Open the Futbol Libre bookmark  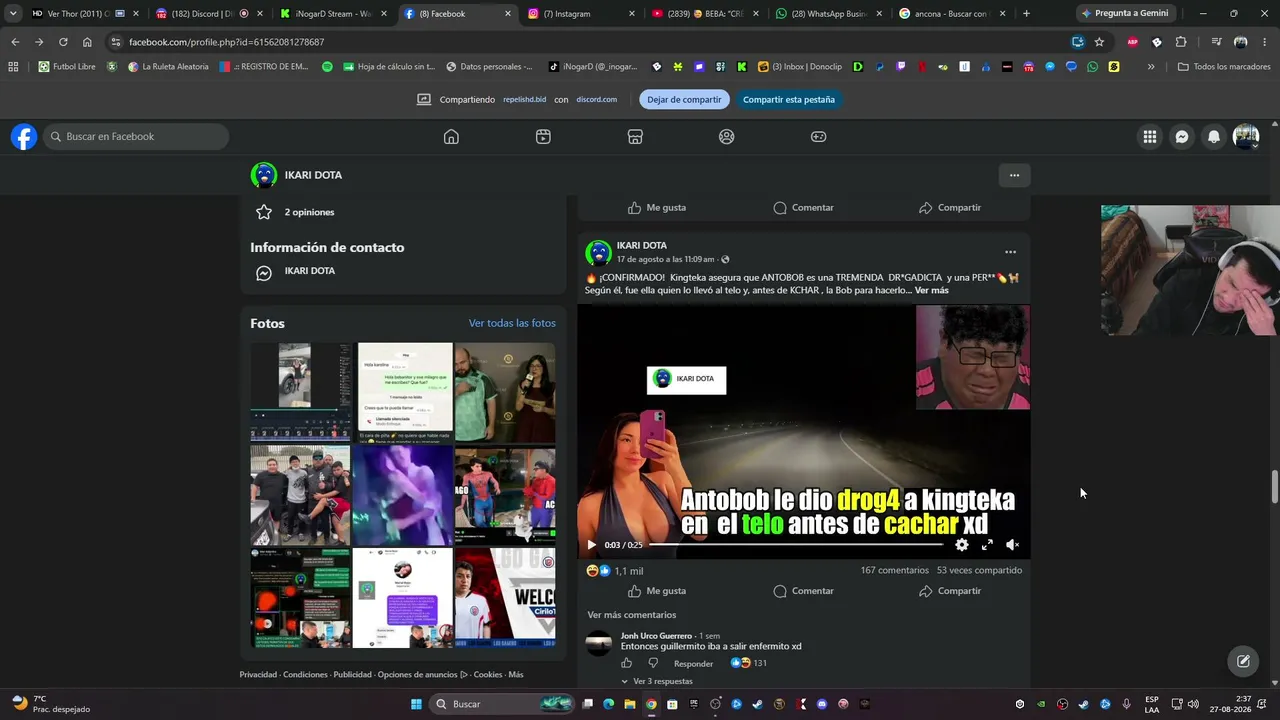[x=67, y=67]
